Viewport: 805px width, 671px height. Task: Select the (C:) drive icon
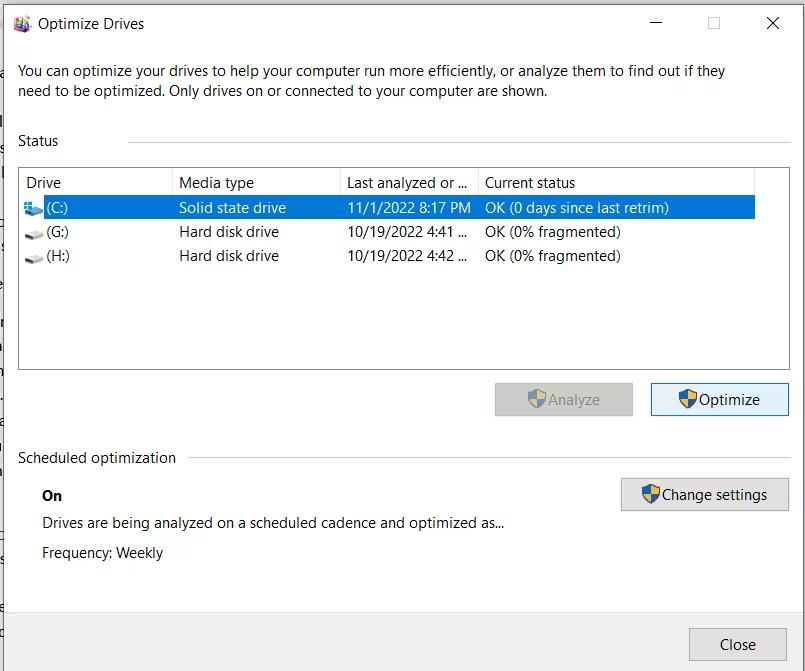pyautogui.click(x=33, y=208)
